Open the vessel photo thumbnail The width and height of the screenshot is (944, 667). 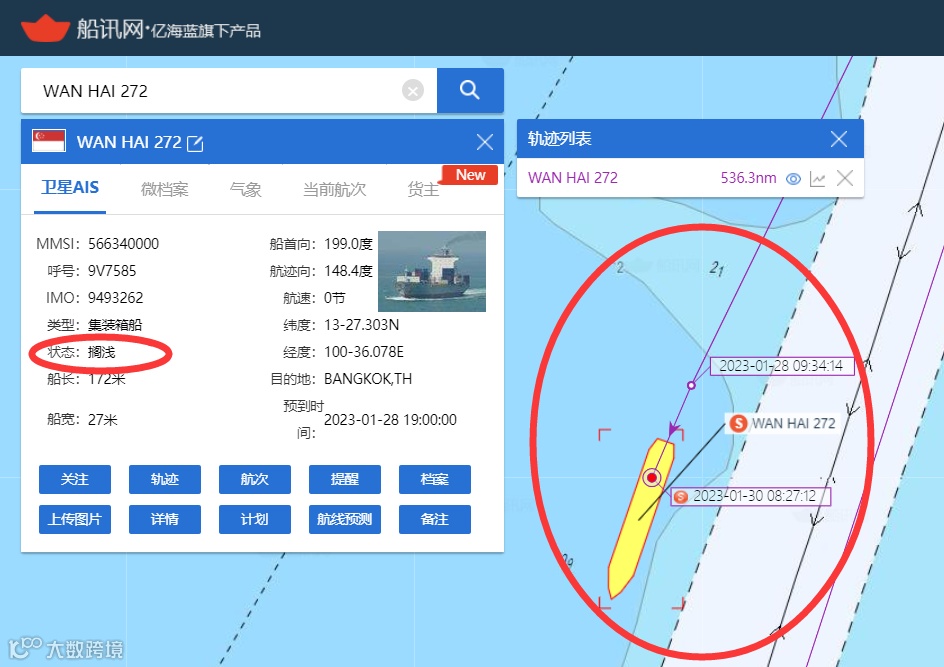pos(432,271)
